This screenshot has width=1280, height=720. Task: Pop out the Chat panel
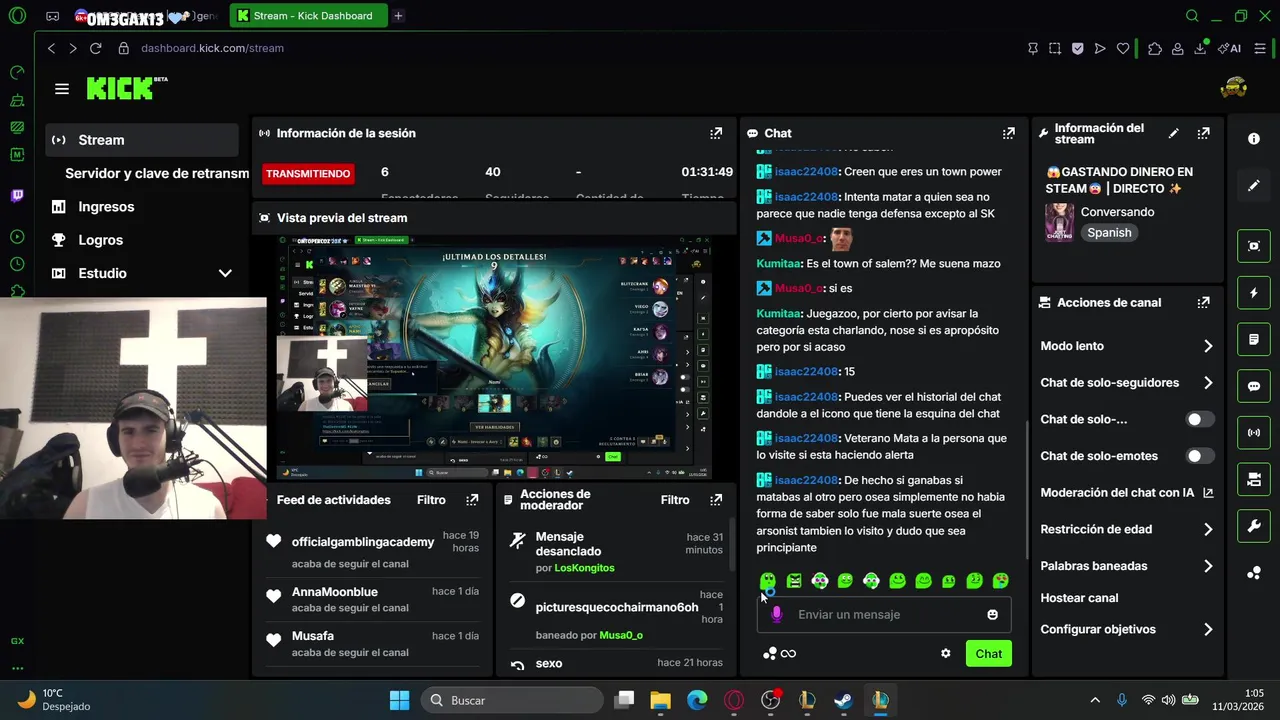tap(1009, 133)
